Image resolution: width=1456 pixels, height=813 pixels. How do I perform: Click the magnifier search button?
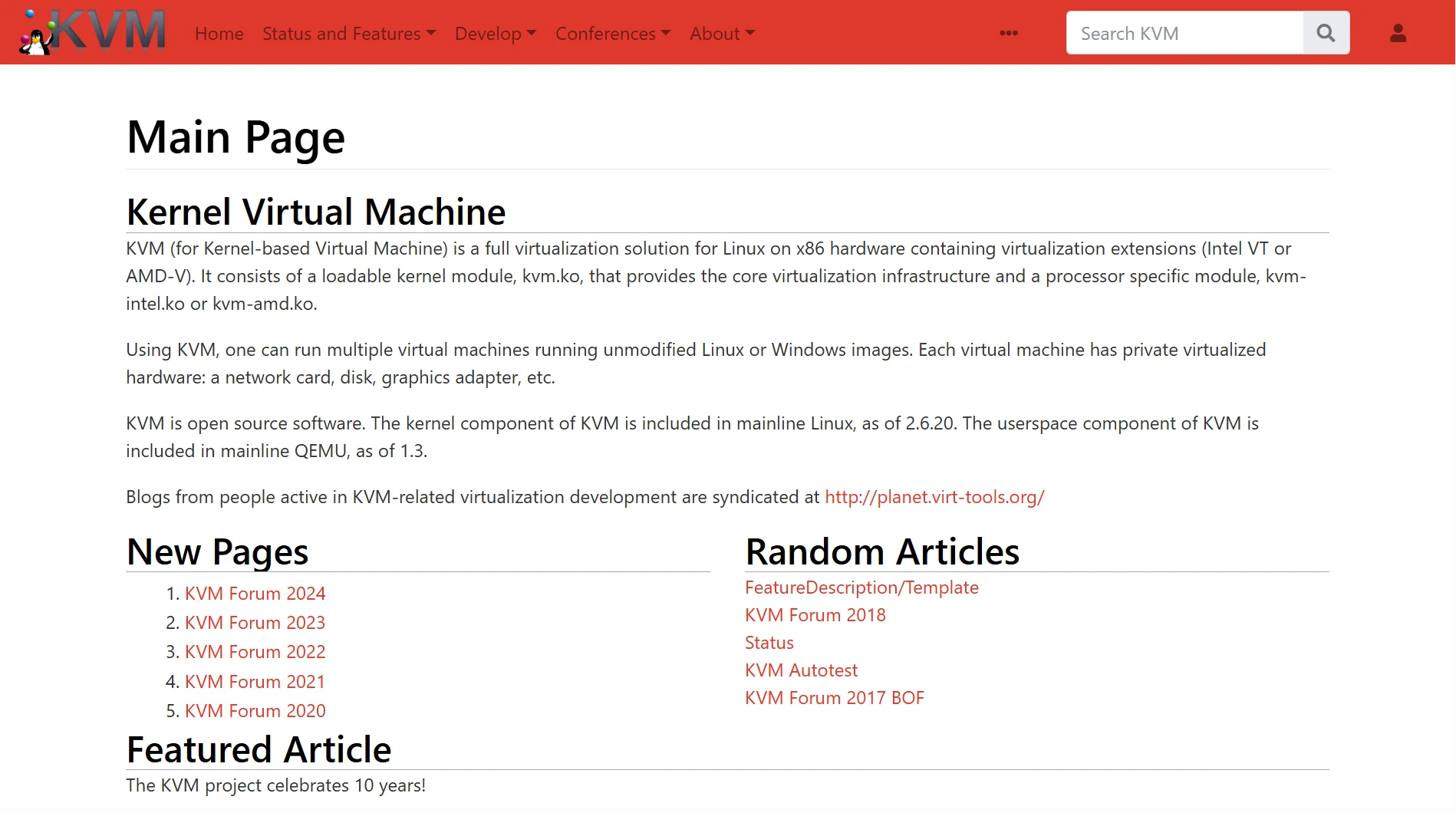pyautogui.click(x=1326, y=33)
